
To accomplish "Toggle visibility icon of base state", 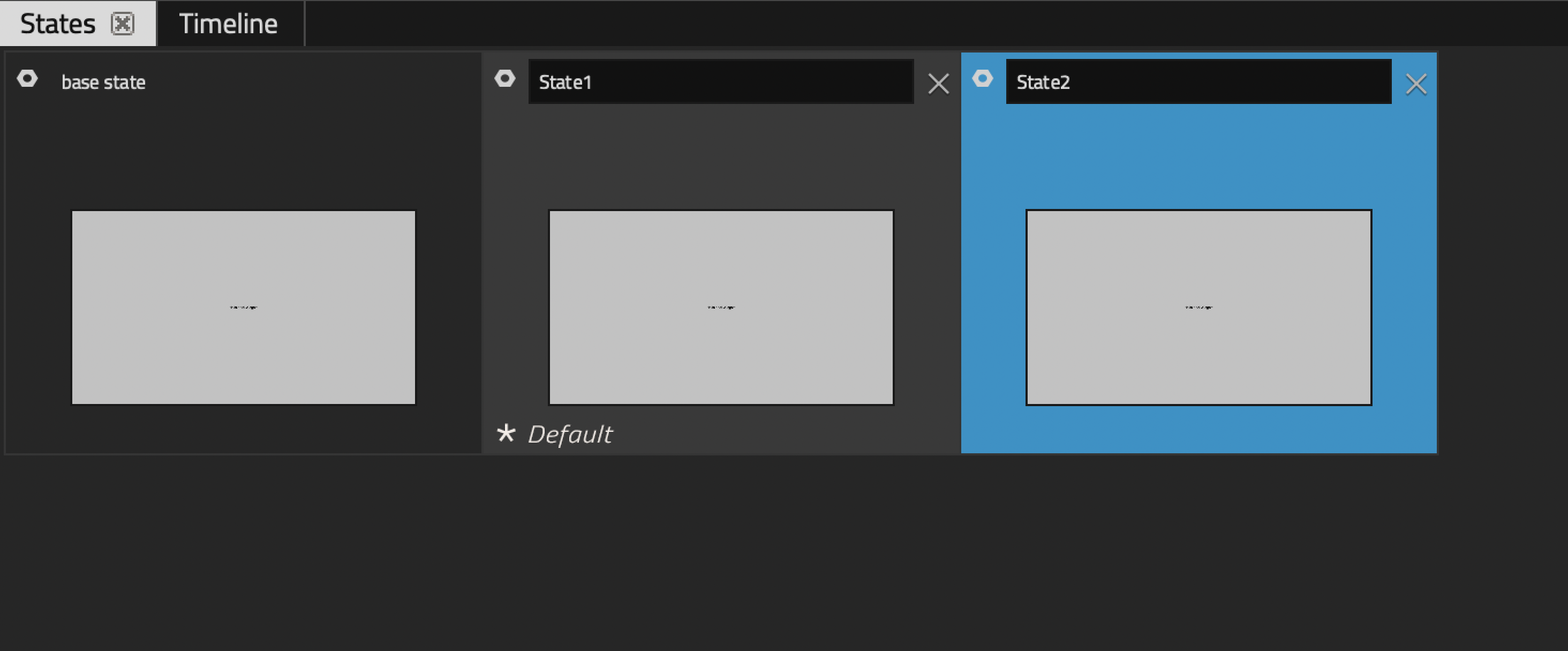I will (x=27, y=79).
